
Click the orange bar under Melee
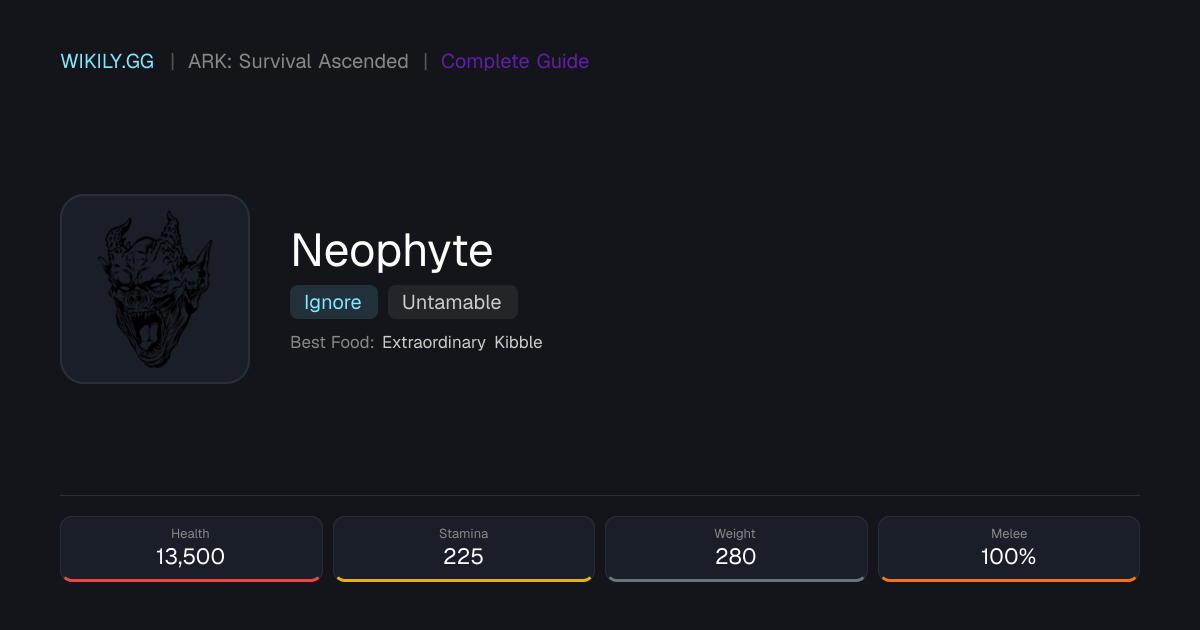(1009, 579)
